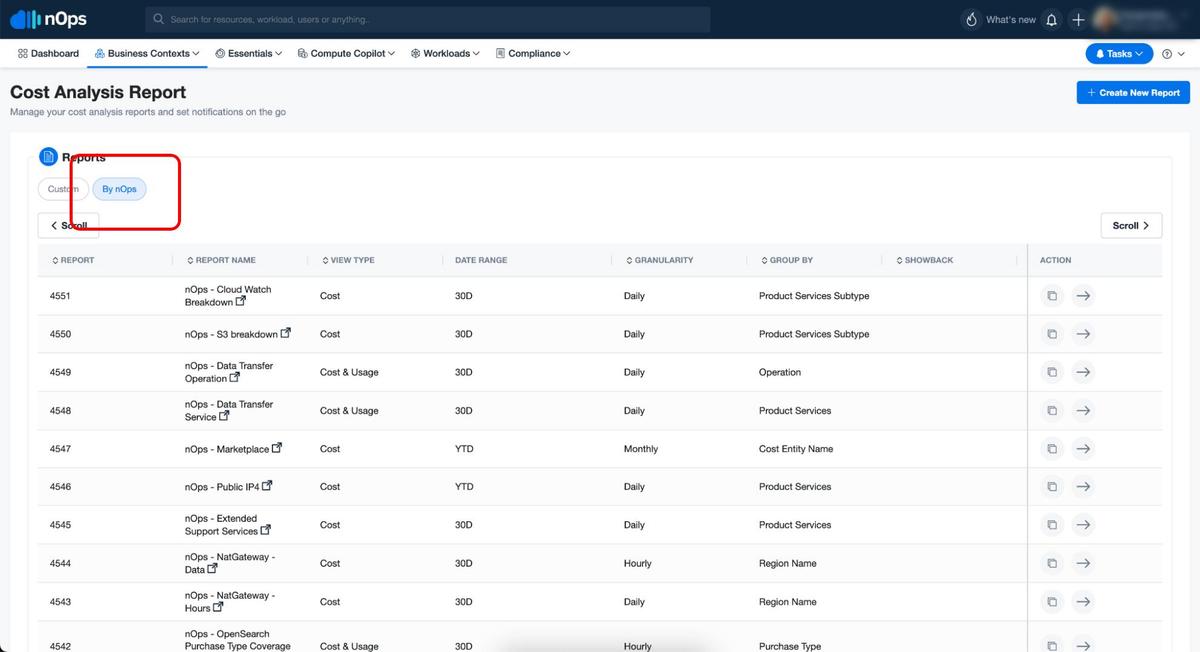The width and height of the screenshot is (1200, 652).
Task: Select the By nOps reports tab
Action: [x=119, y=189]
